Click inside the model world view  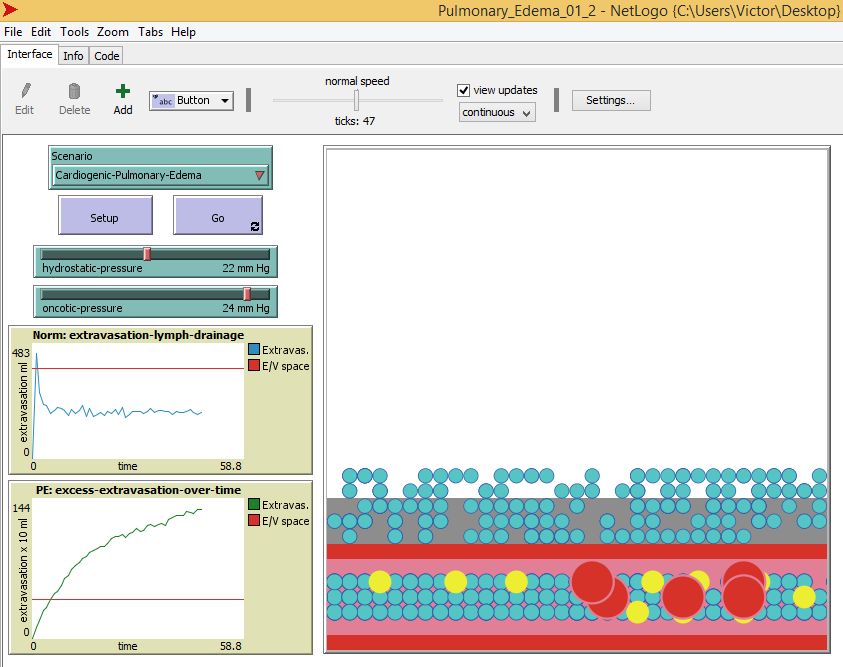tap(575, 400)
